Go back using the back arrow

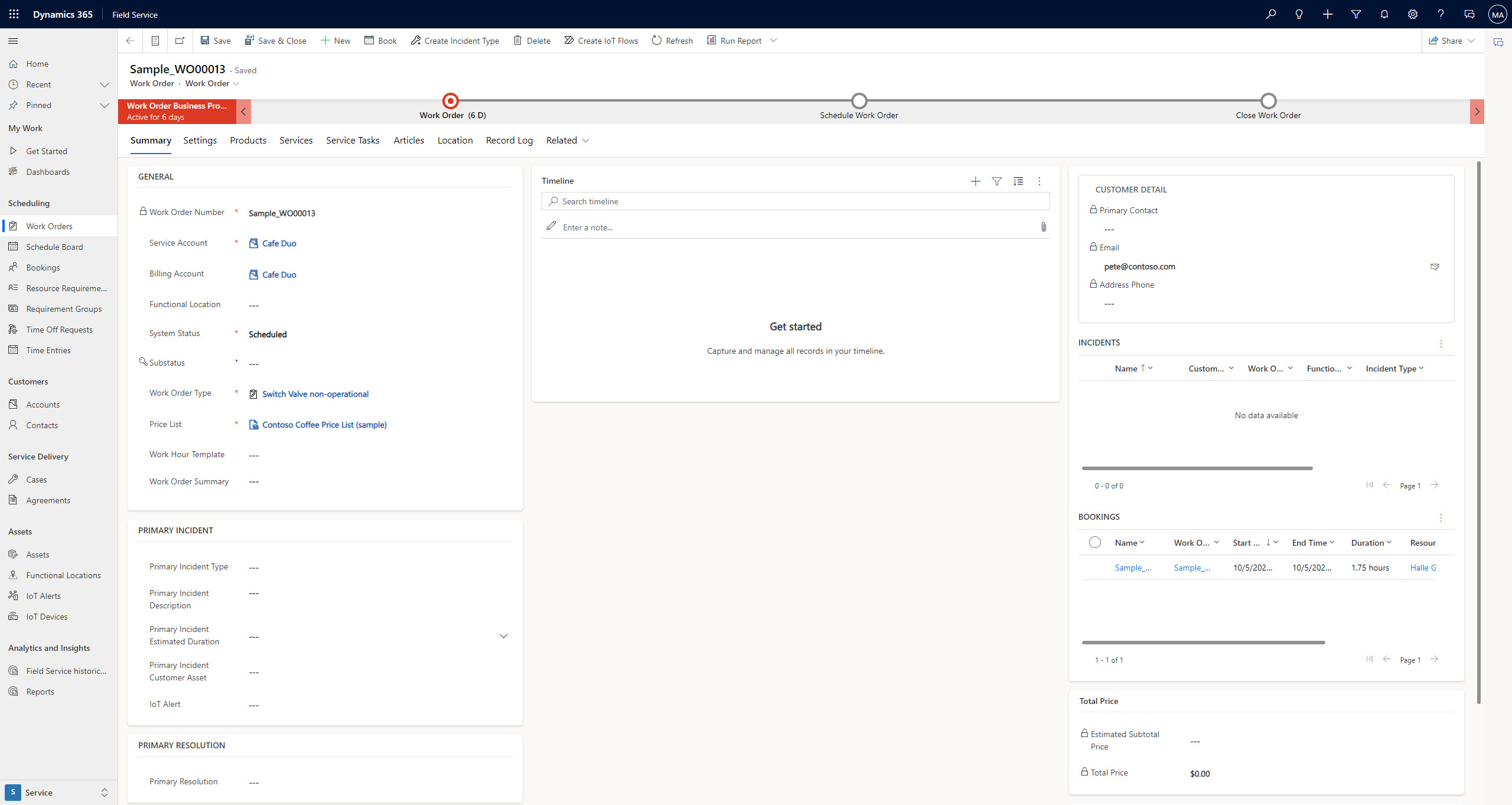point(130,41)
